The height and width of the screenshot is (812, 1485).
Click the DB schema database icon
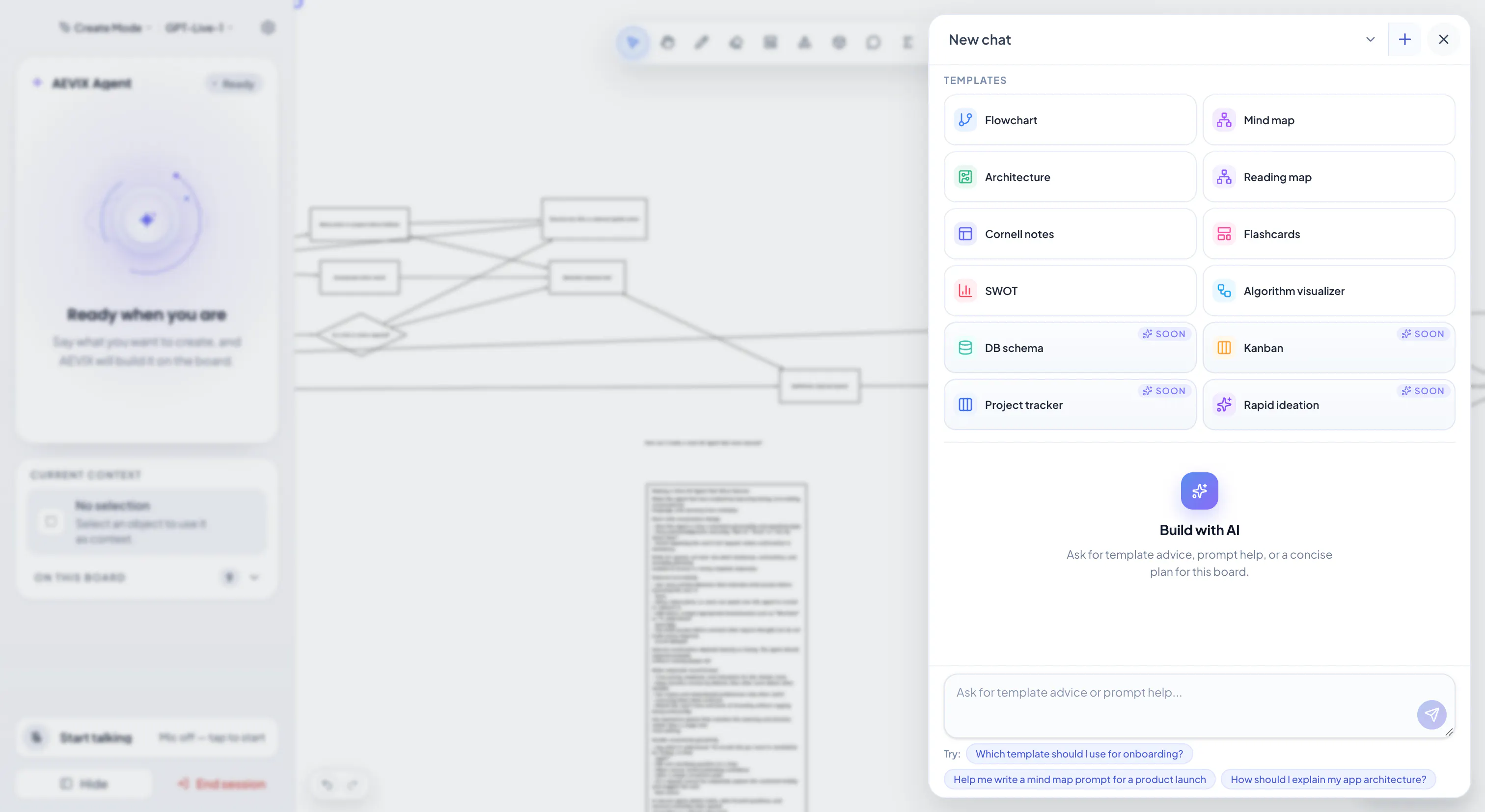[x=965, y=348]
